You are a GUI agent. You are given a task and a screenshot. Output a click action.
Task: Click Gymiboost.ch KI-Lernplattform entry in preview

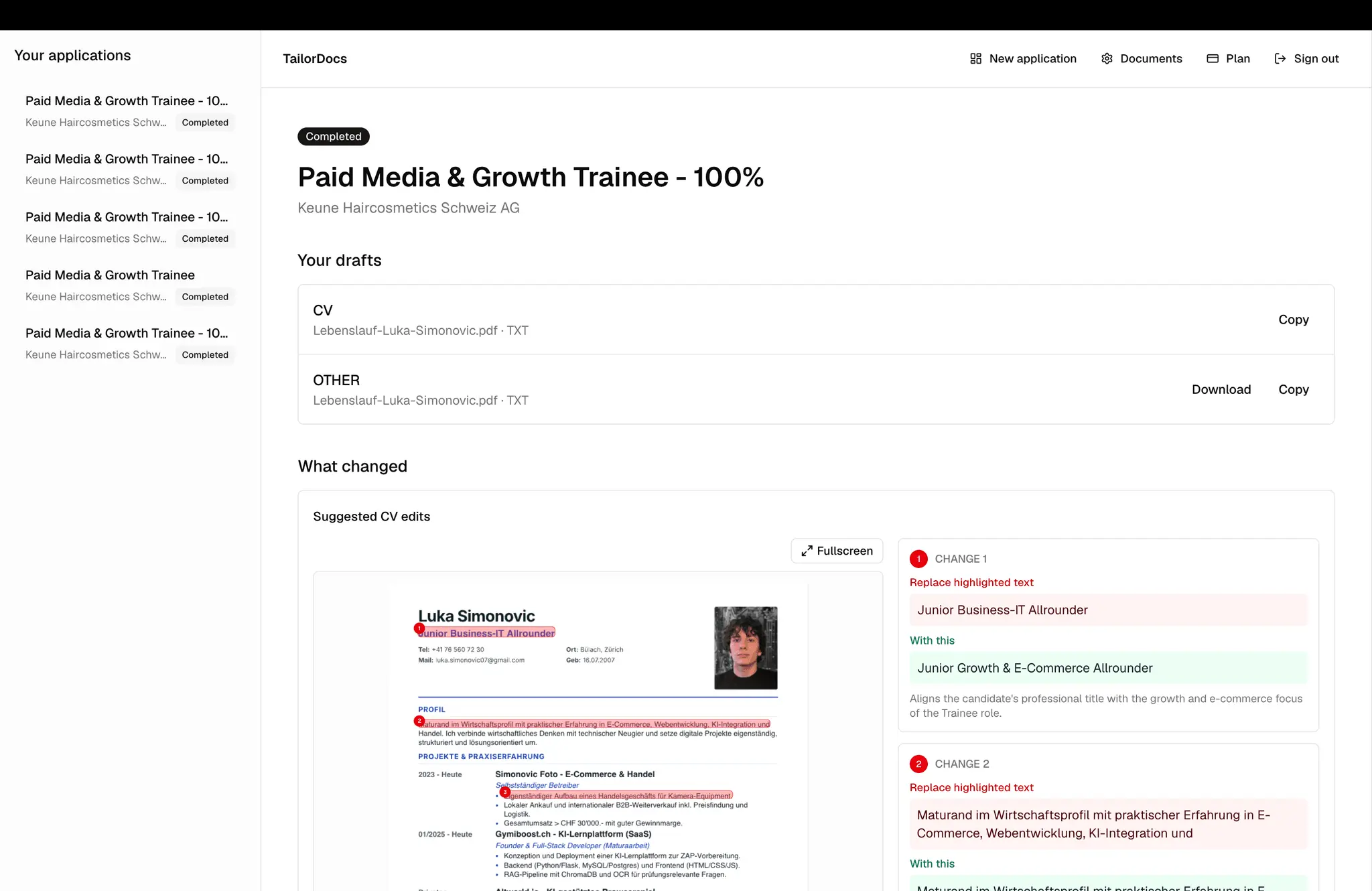[573, 834]
